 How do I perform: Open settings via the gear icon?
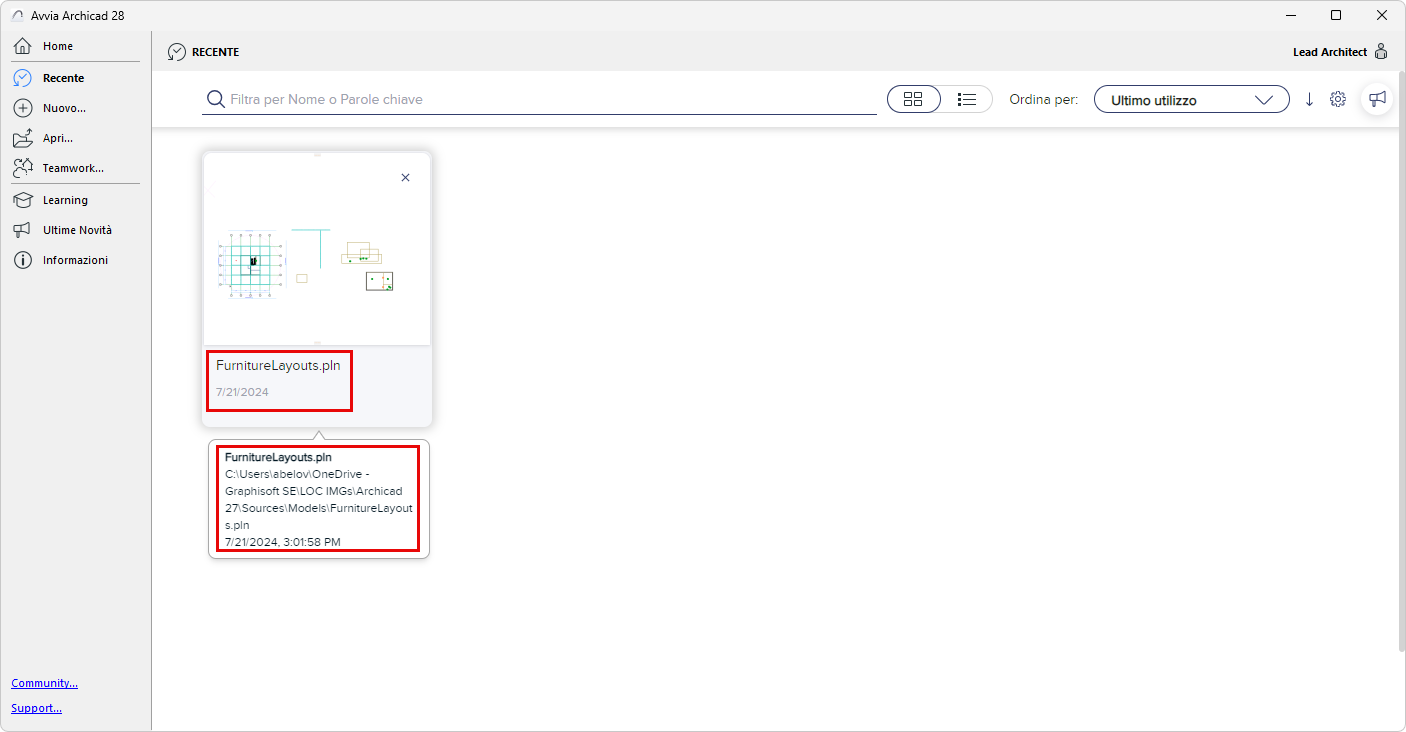[x=1338, y=99]
